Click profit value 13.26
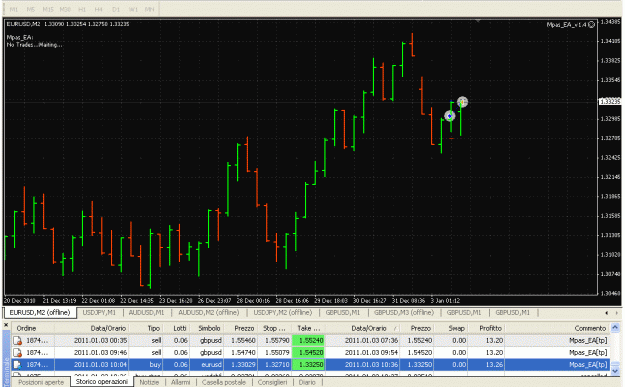The image size is (625, 387). click(494, 365)
